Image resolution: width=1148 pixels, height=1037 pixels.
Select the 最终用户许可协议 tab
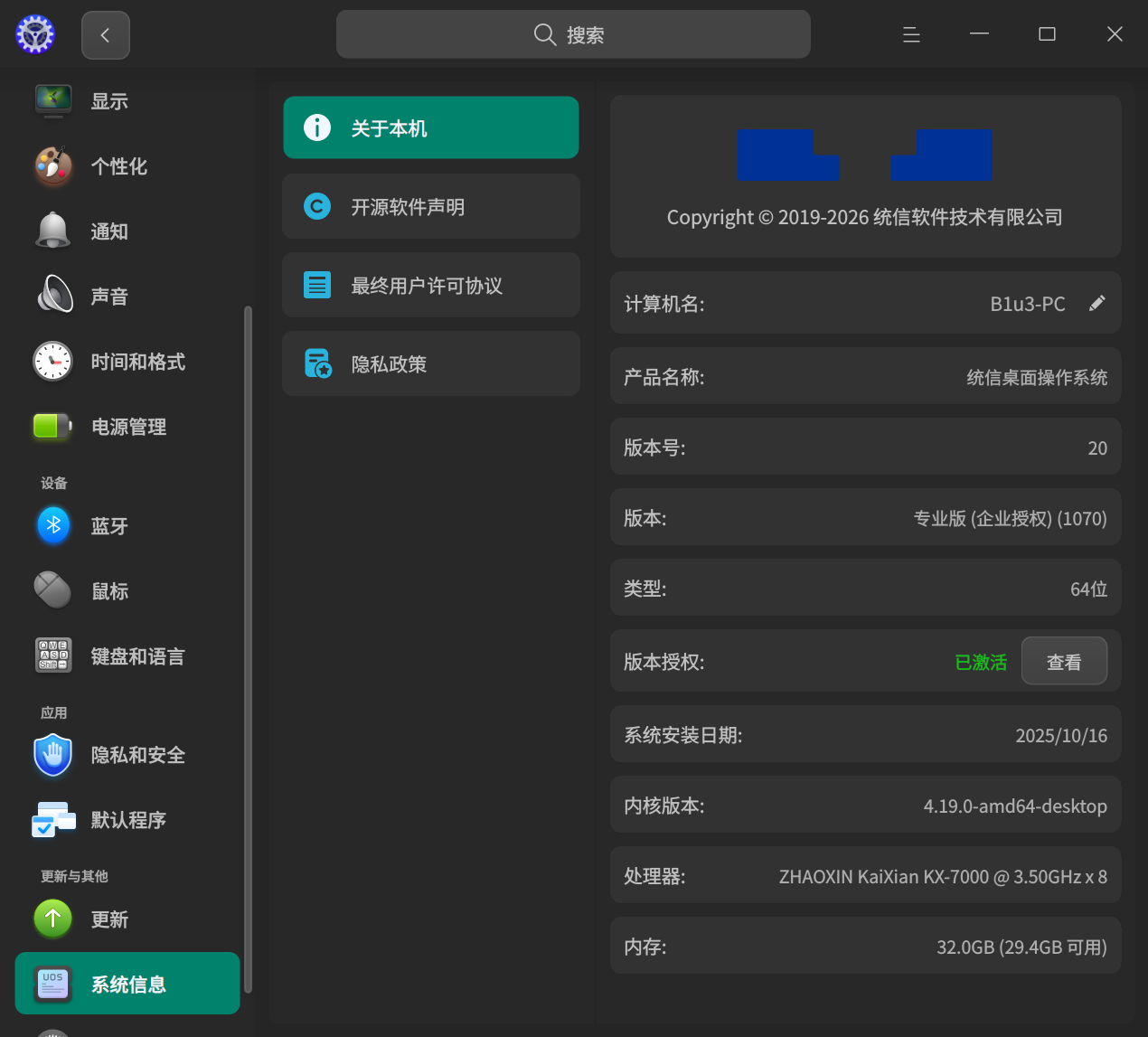point(431,285)
